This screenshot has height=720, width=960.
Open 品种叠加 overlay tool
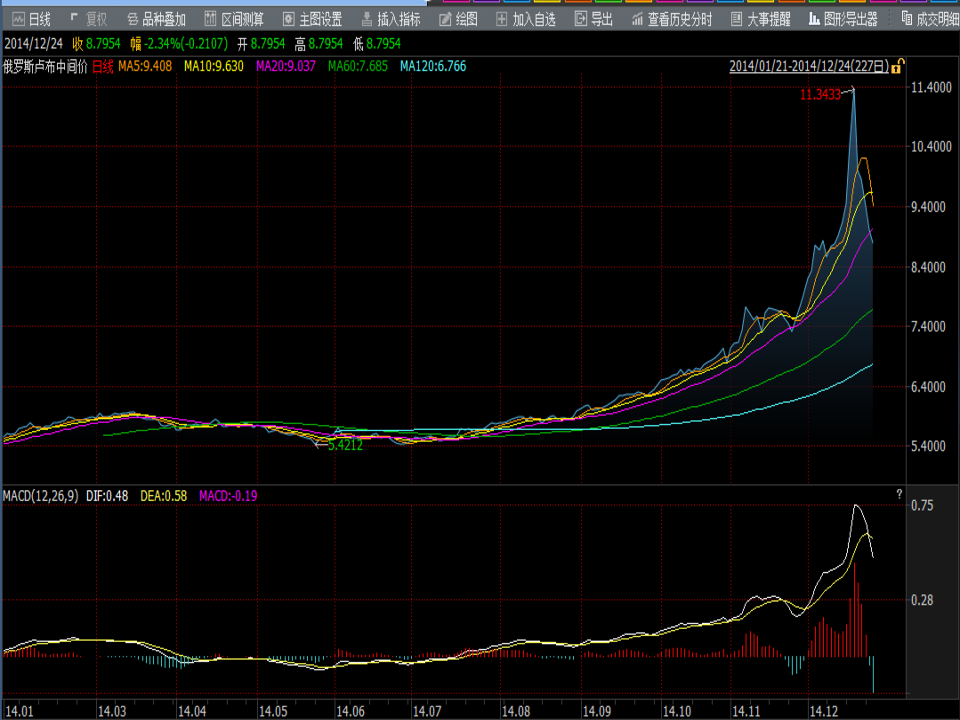[156, 20]
